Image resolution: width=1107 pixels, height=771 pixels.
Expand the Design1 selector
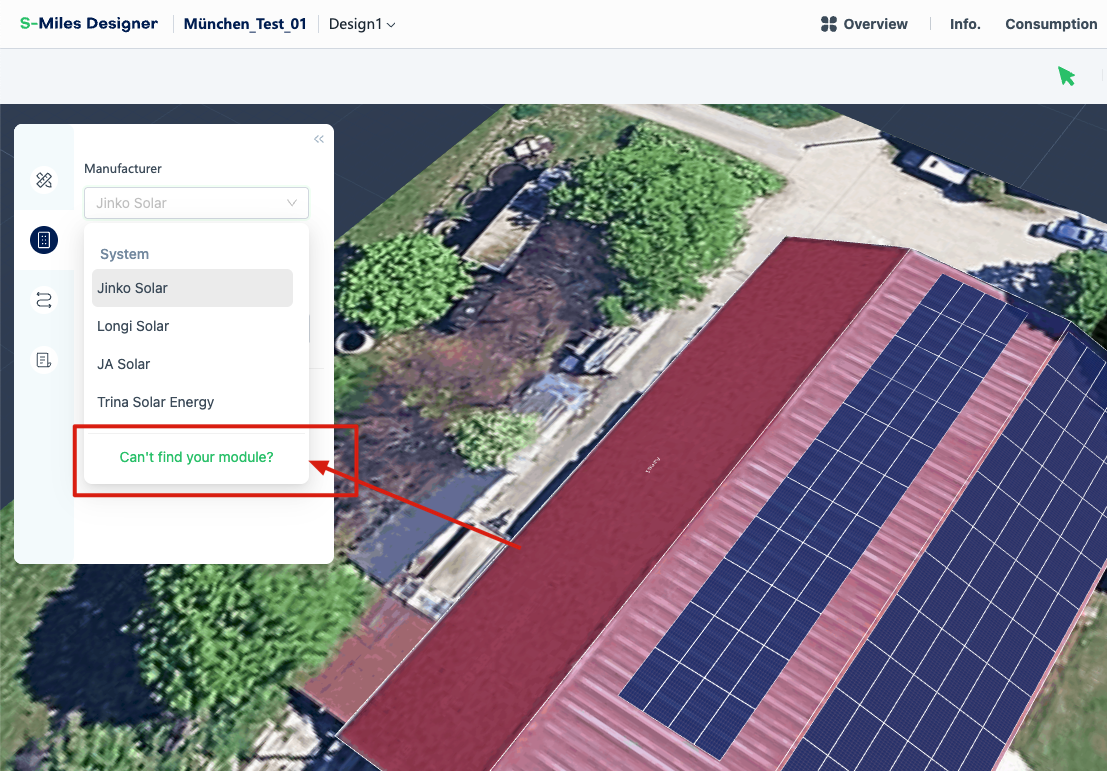coord(361,24)
